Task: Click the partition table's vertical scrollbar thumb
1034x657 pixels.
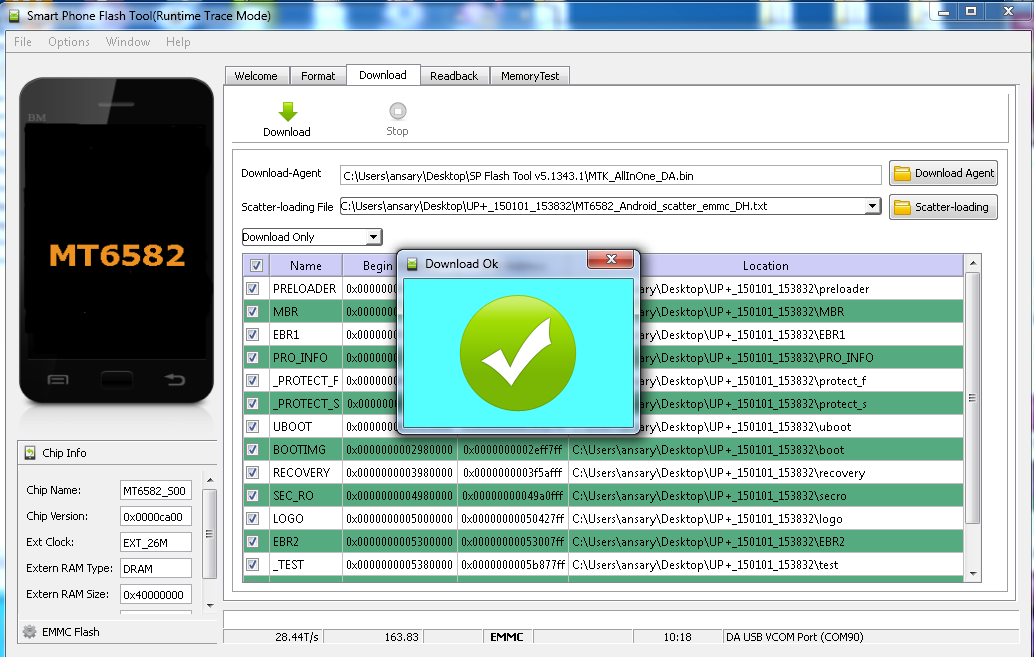Action: tap(973, 398)
